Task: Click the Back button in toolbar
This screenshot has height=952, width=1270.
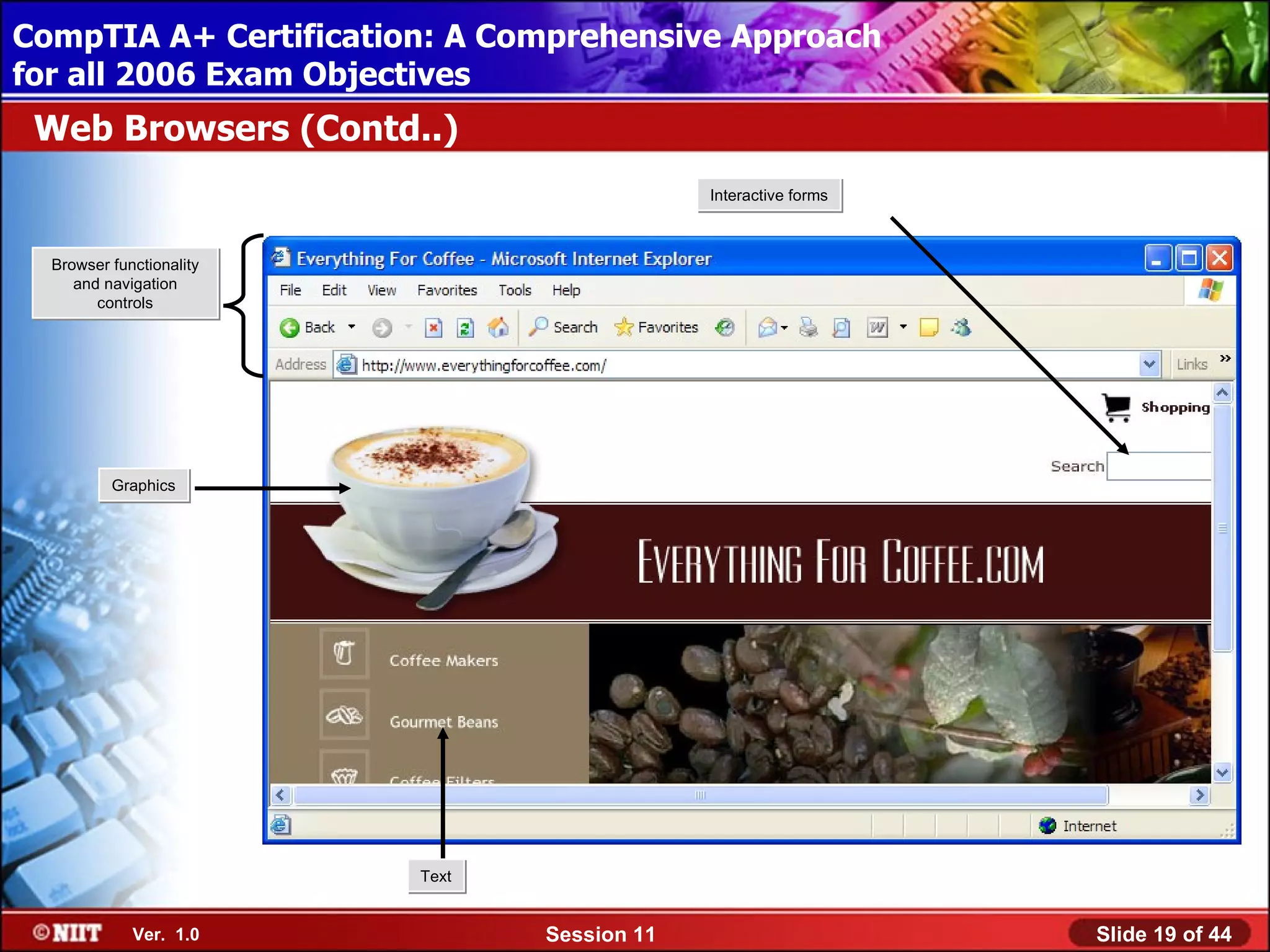Action: point(308,327)
